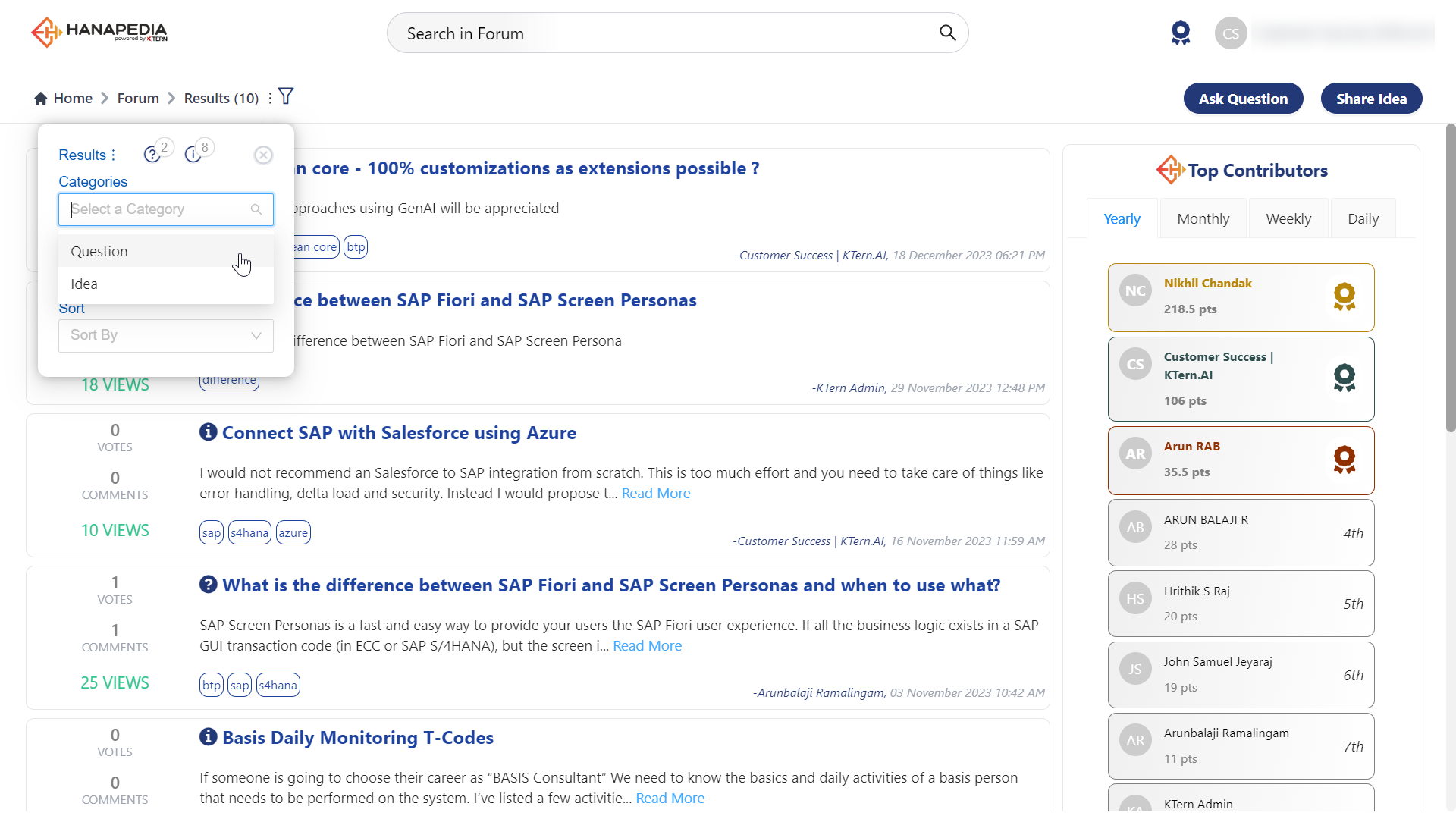Click the Home breadcrumb icon
Viewport: 1456px width, 819px height.
click(x=41, y=99)
